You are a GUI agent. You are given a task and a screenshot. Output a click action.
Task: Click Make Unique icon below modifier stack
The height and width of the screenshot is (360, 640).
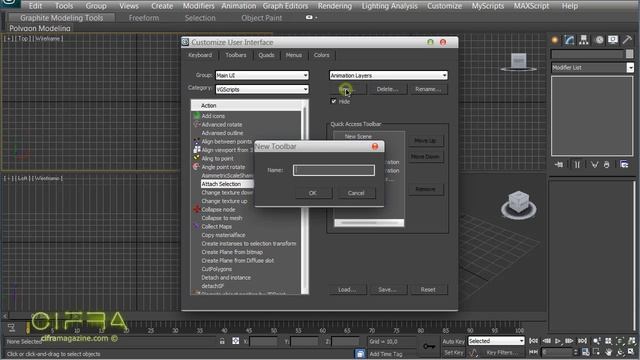click(594, 164)
